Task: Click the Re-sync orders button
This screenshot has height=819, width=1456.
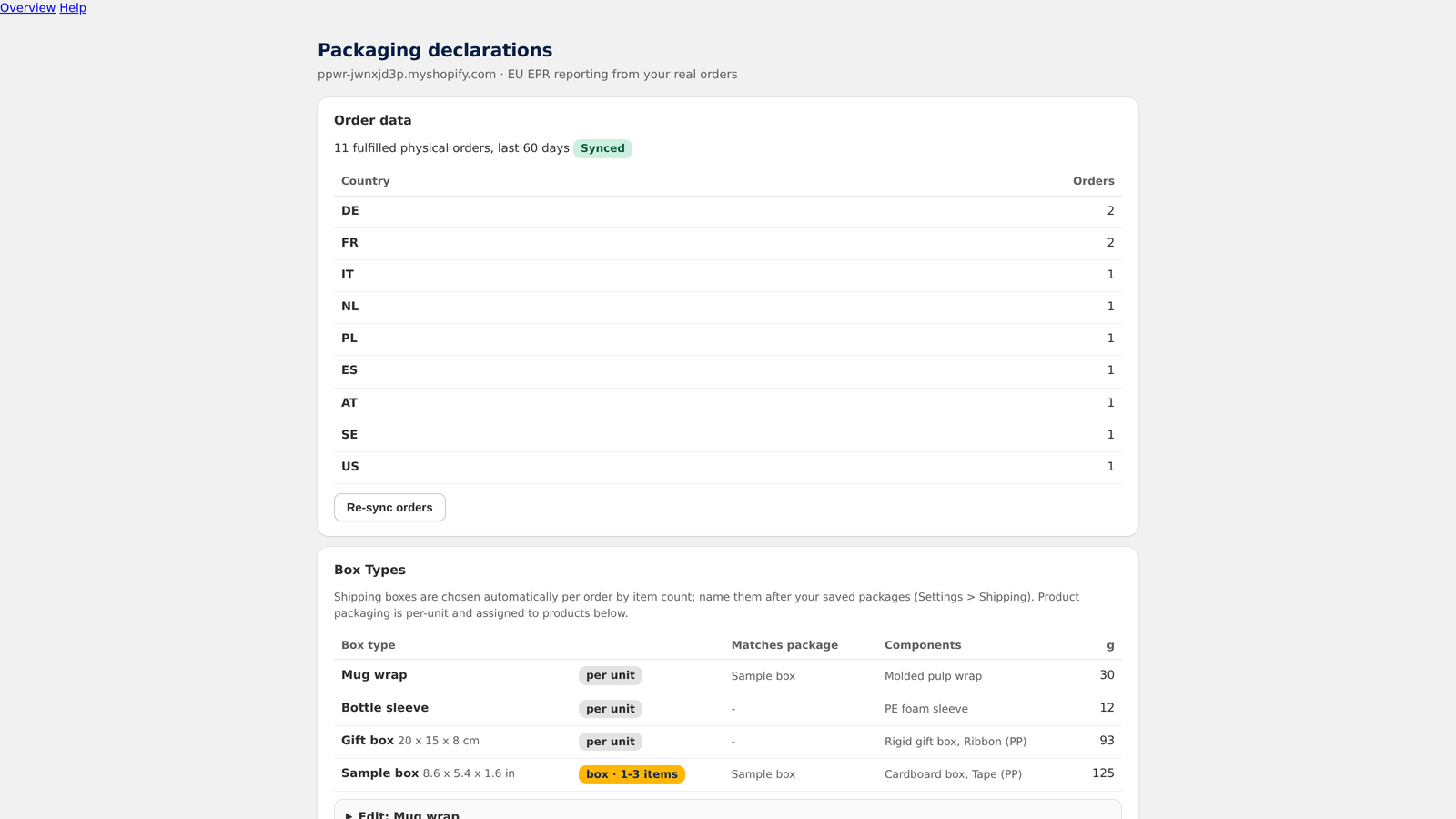Action: pos(389,508)
